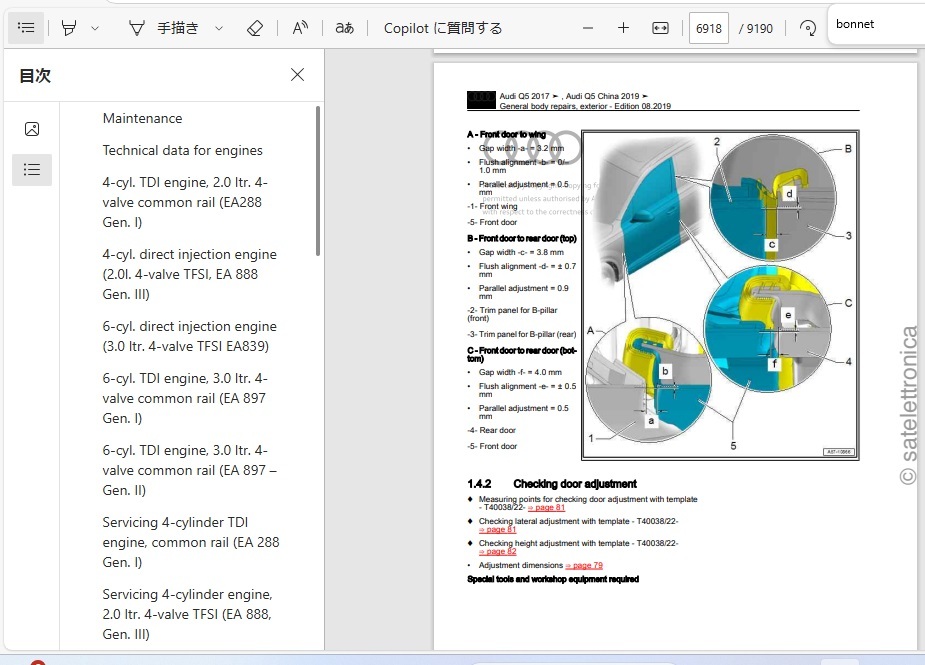The image size is (925, 665).
Task: Open Copilot に質問する
Action: 443,28
